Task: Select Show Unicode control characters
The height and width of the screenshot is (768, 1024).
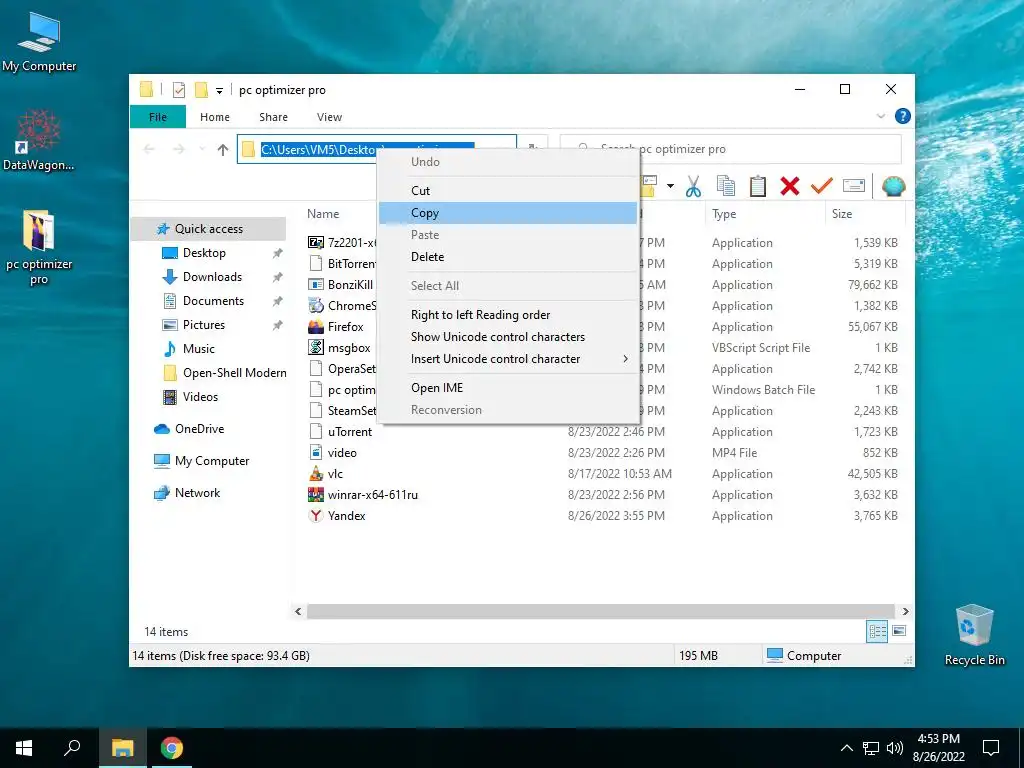Action: (507, 337)
